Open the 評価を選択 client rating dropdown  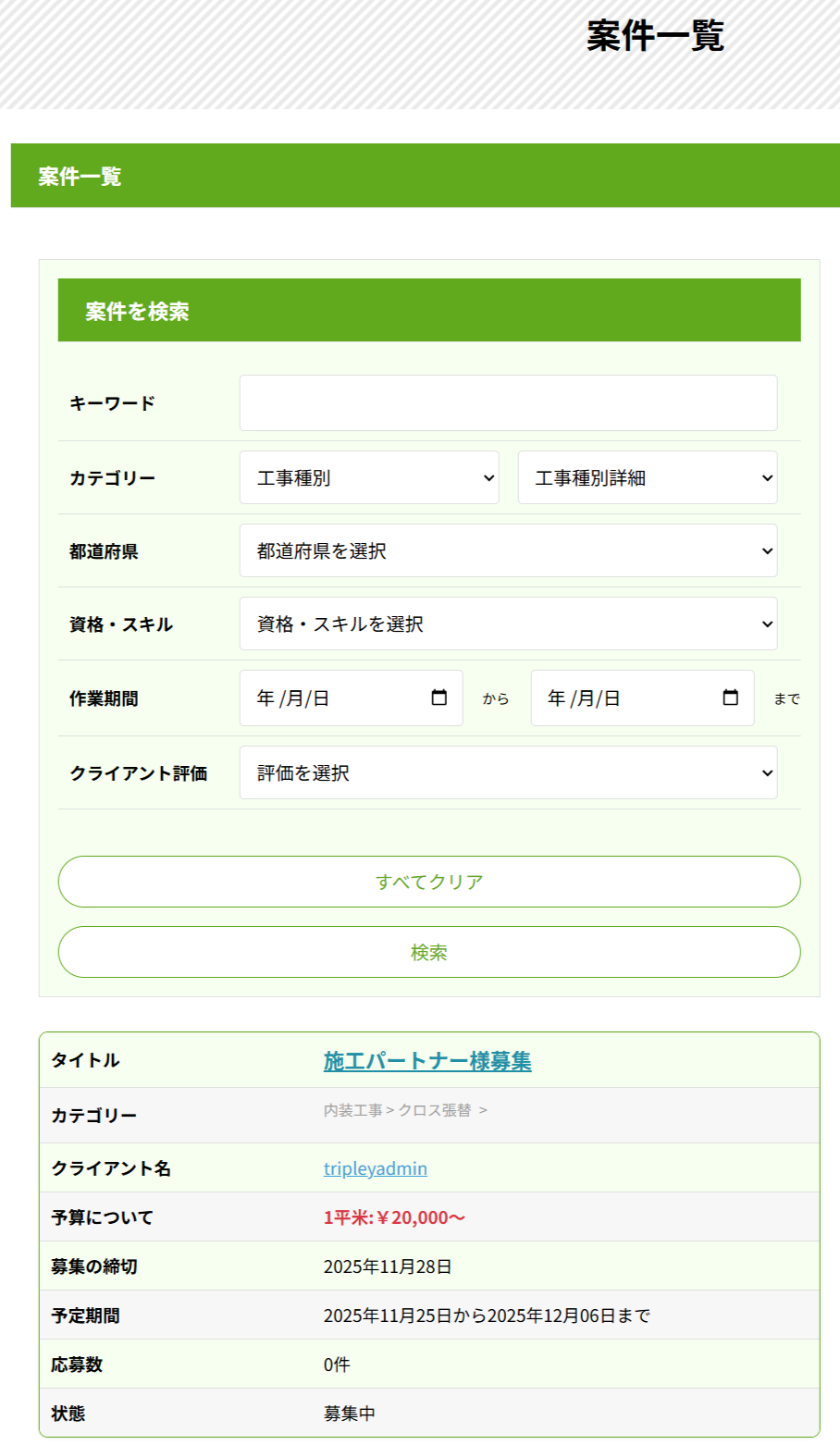tap(508, 772)
